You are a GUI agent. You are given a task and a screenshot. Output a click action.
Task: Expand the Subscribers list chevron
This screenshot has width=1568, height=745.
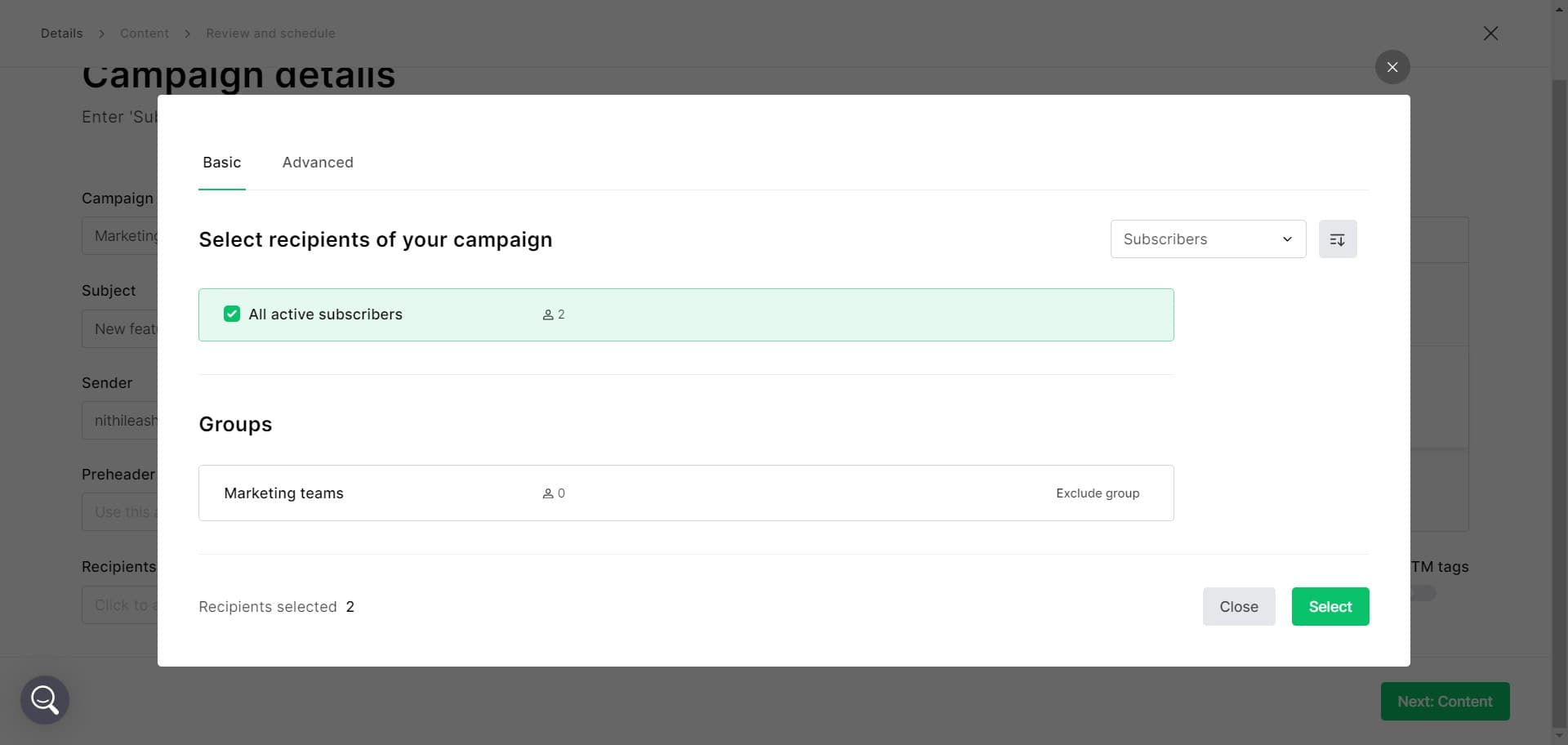coord(1287,239)
